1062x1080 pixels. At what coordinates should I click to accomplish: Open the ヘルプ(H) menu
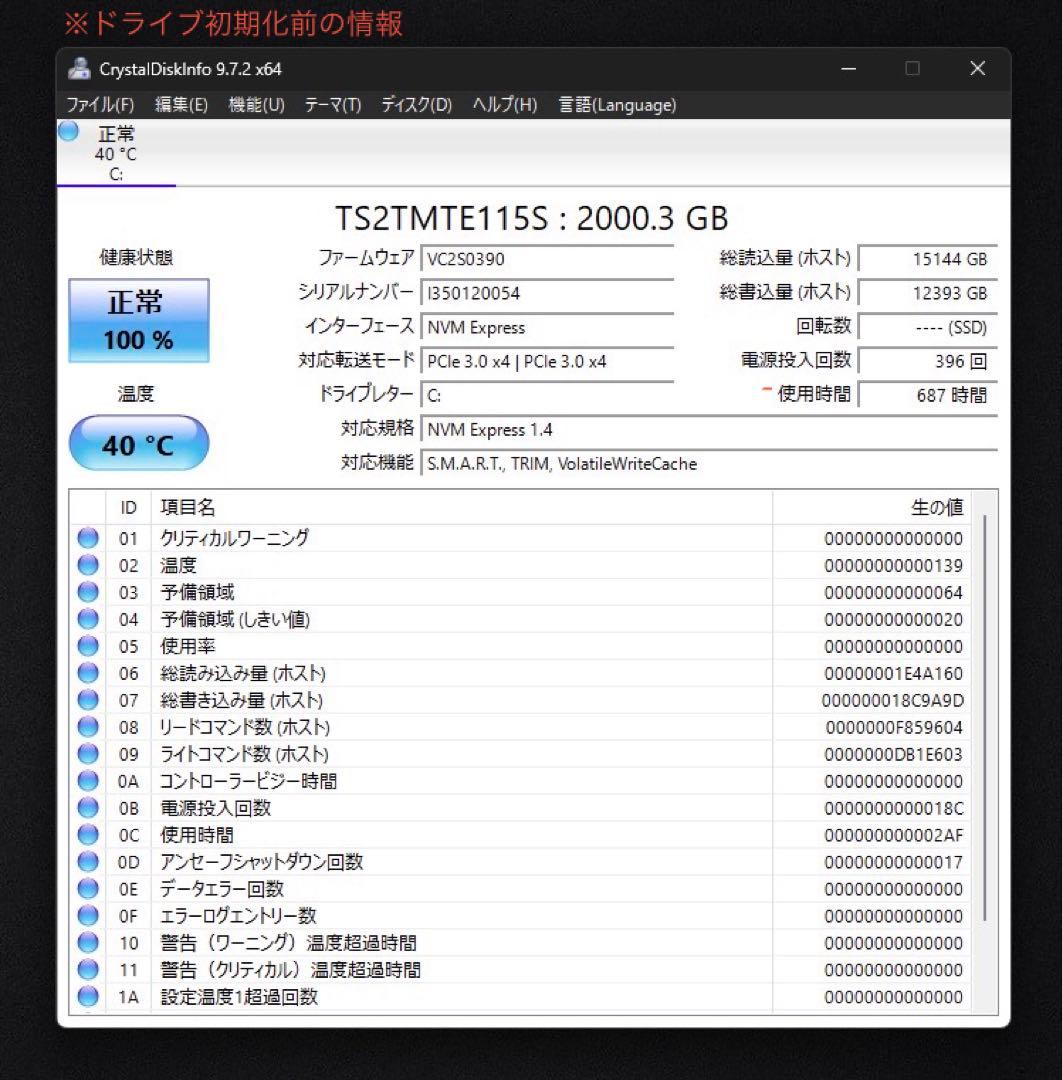[x=505, y=105]
